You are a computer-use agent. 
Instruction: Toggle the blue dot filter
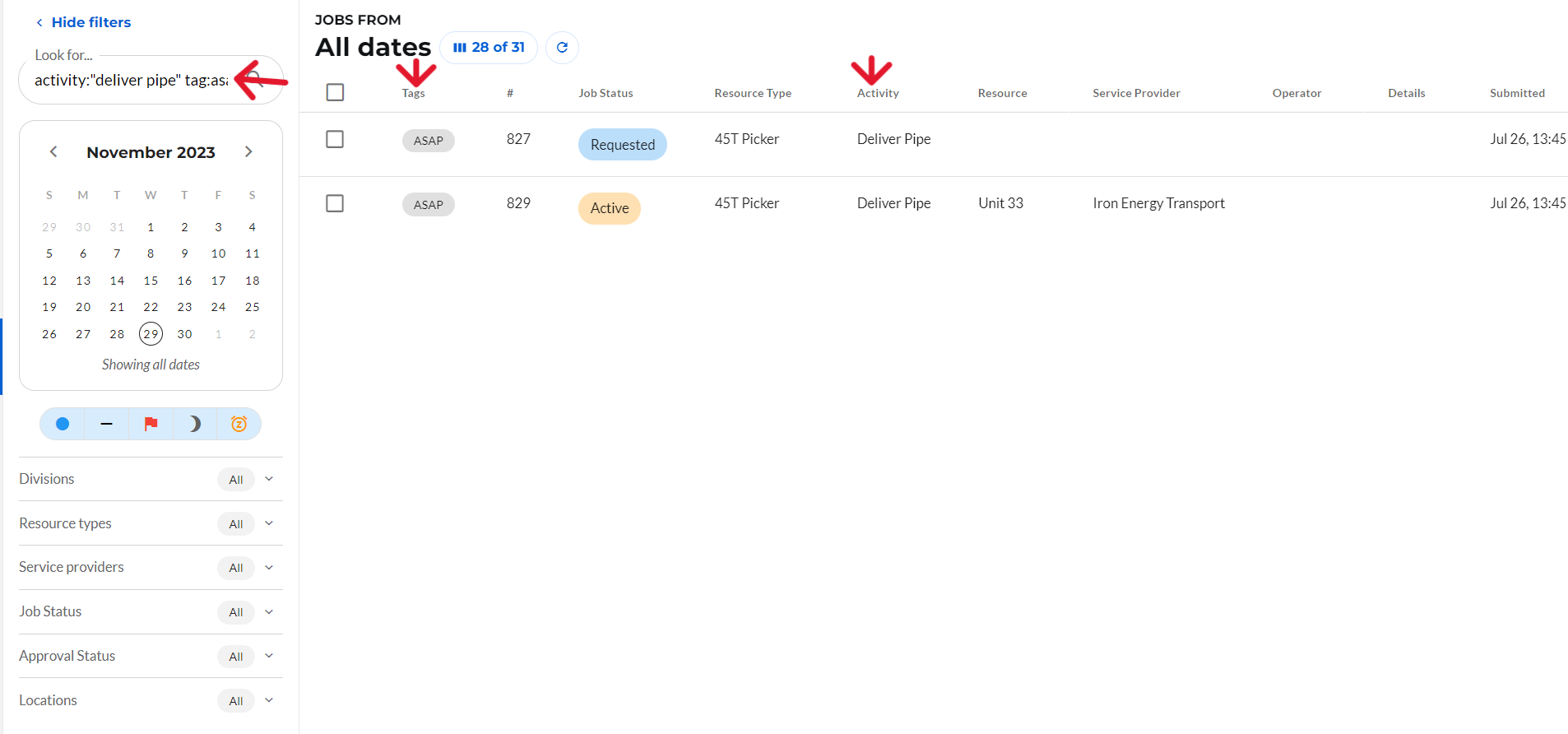click(x=63, y=424)
